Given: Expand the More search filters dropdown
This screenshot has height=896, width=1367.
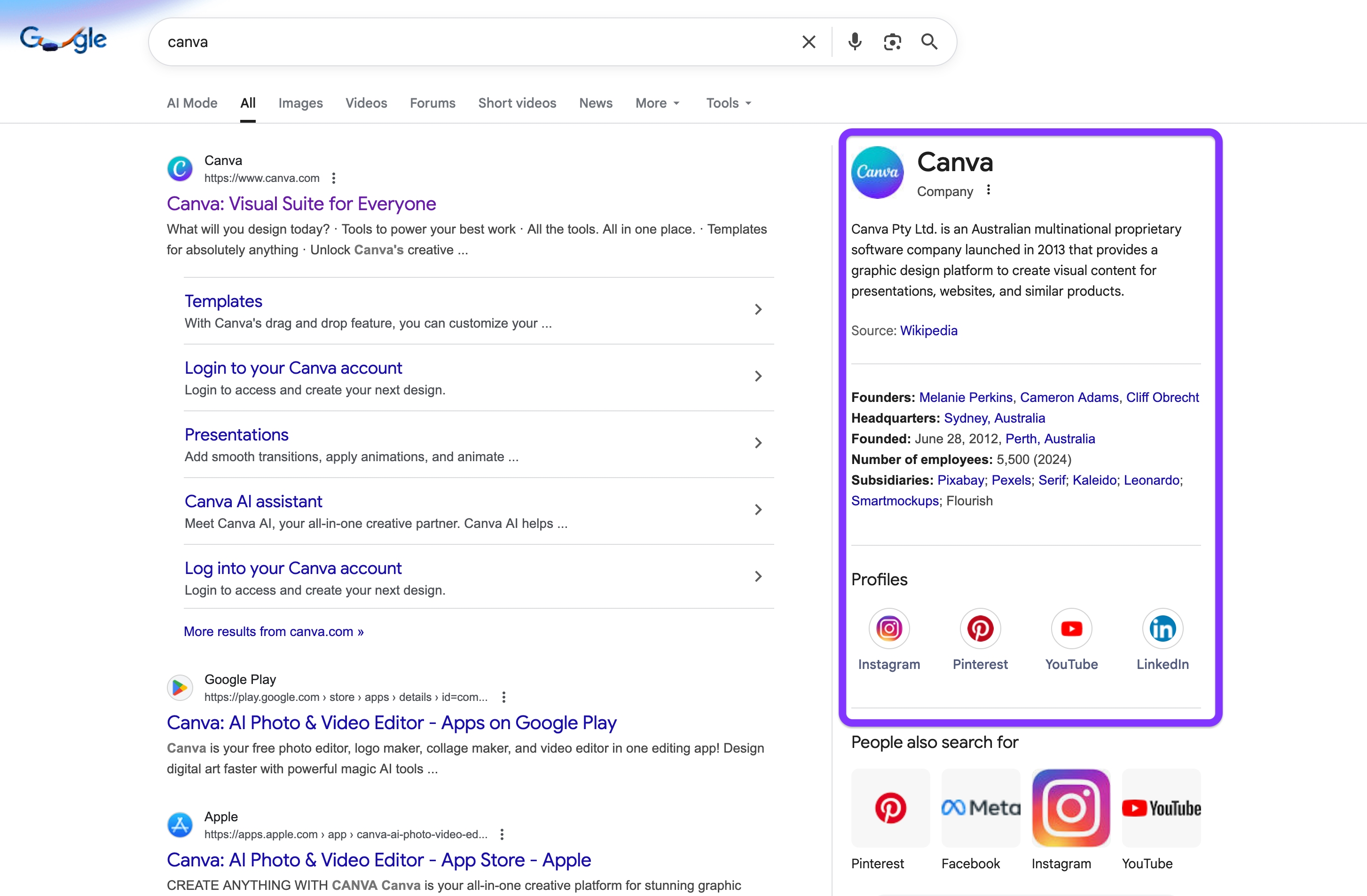Looking at the screenshot, I should click(x=658, y=103).
